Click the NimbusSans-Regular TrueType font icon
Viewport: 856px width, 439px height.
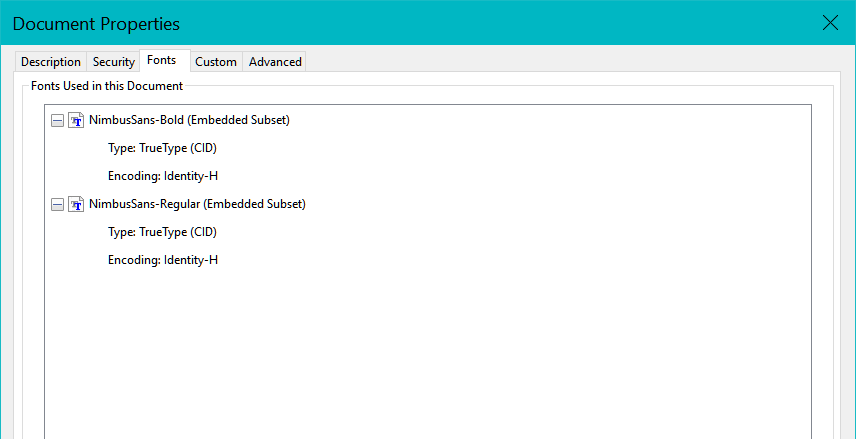pyautogui.click(x=76, y=204)
